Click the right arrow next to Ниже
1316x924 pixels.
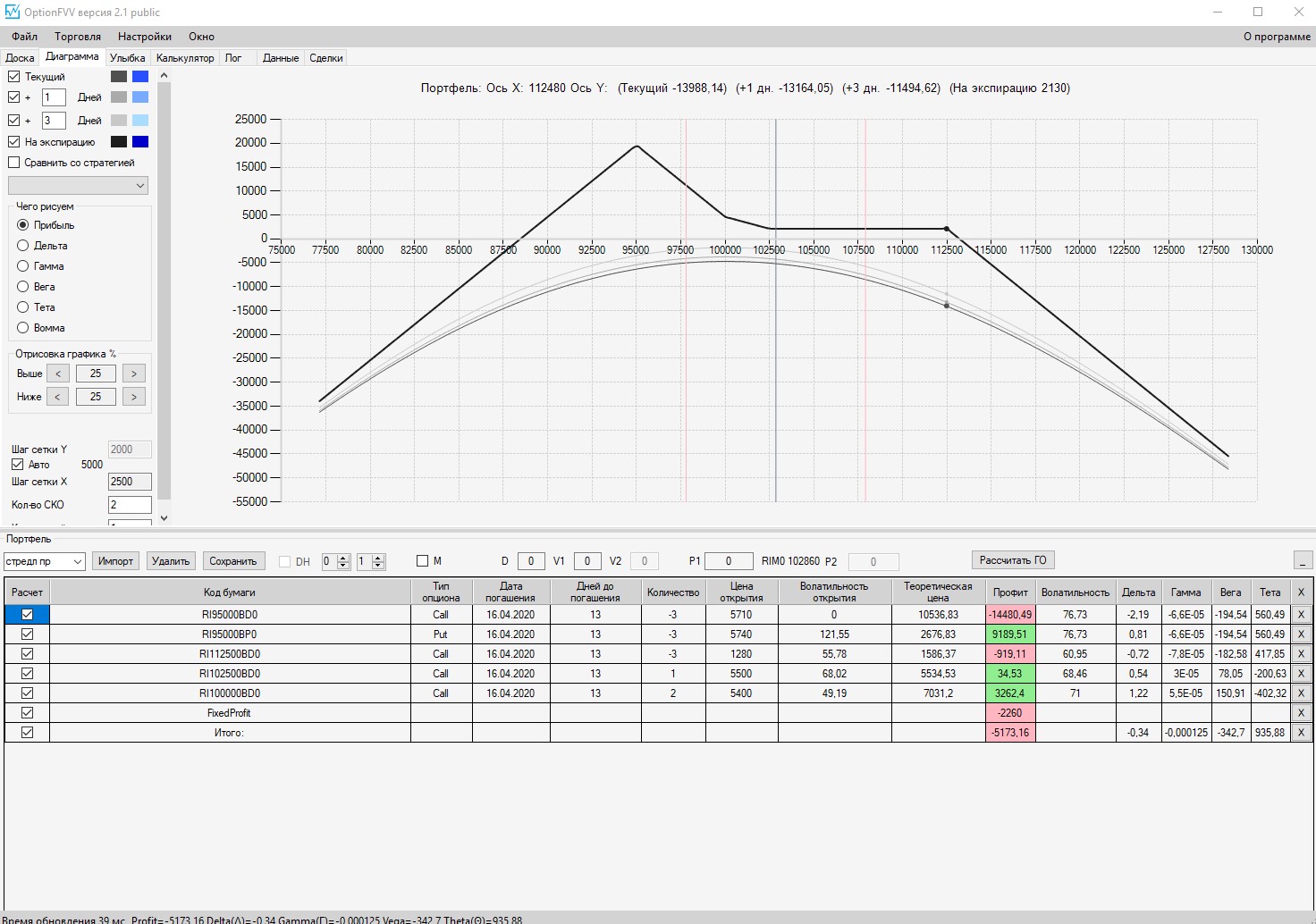click(x=134, y=397)
